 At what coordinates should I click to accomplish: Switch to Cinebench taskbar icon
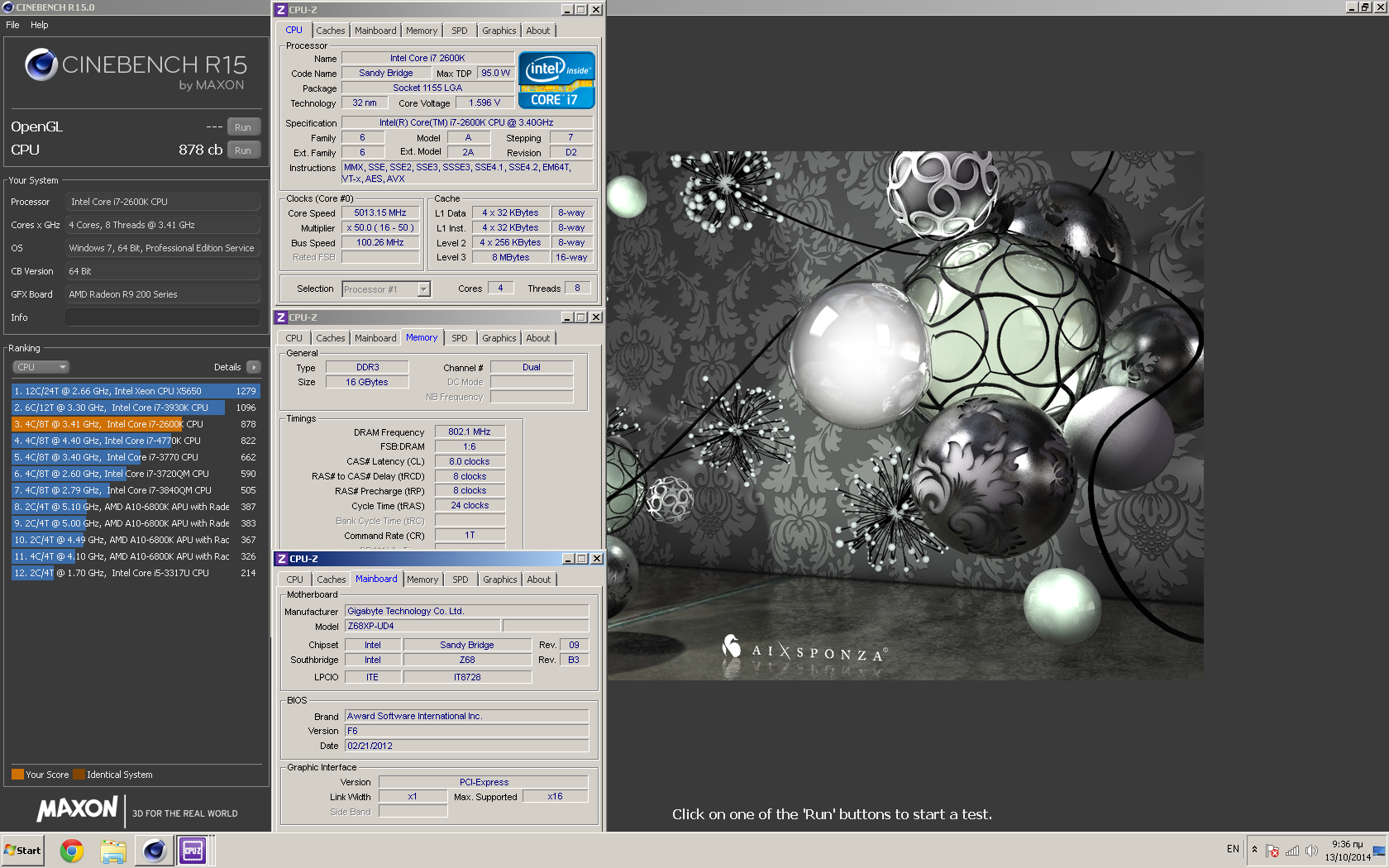point(154,851)
